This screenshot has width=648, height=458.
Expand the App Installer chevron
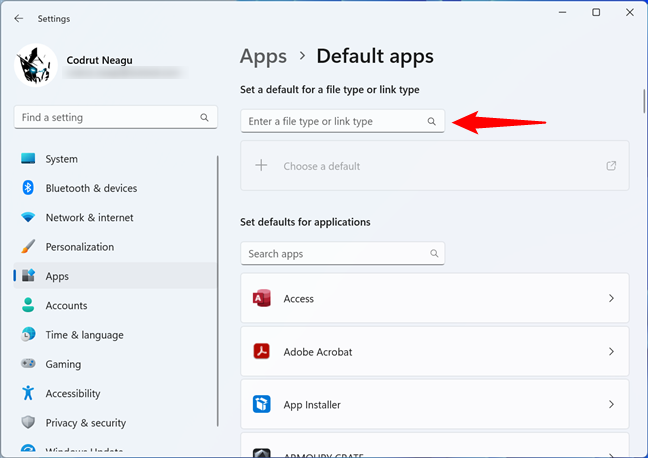click(611, 405)
